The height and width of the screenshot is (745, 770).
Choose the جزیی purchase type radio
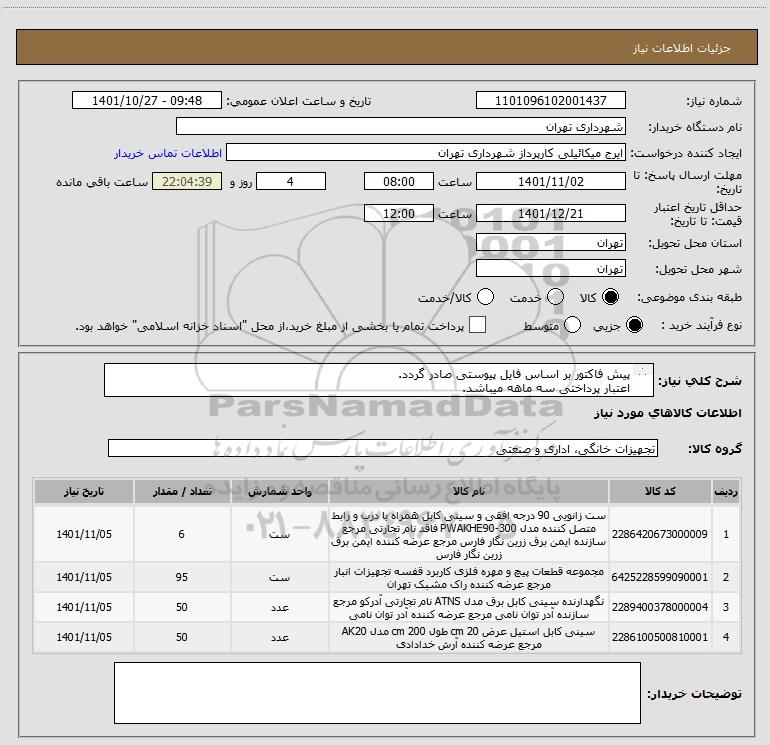pos(634,325)
